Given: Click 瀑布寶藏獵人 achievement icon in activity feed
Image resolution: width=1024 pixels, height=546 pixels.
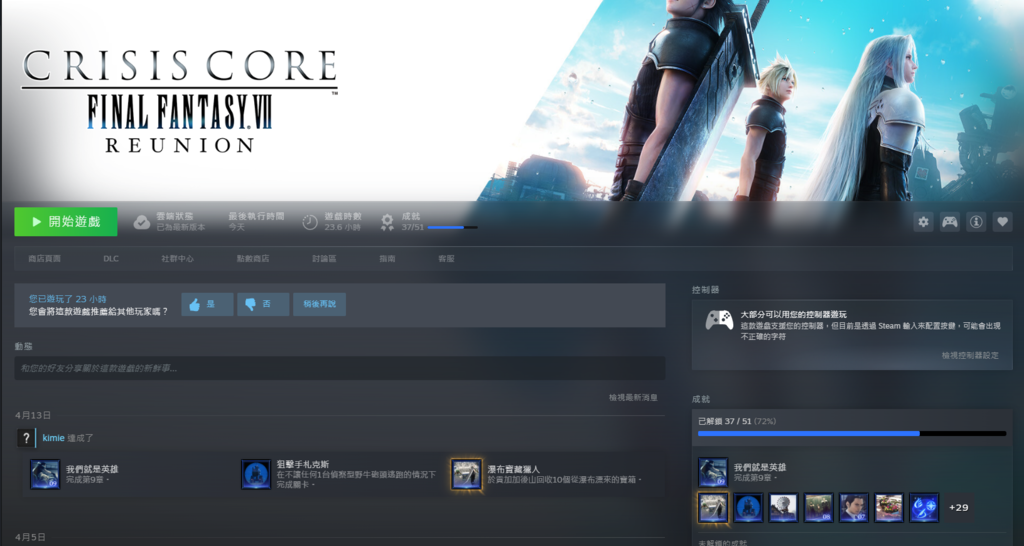Looking at the screenshot, I should click(466, 474).
